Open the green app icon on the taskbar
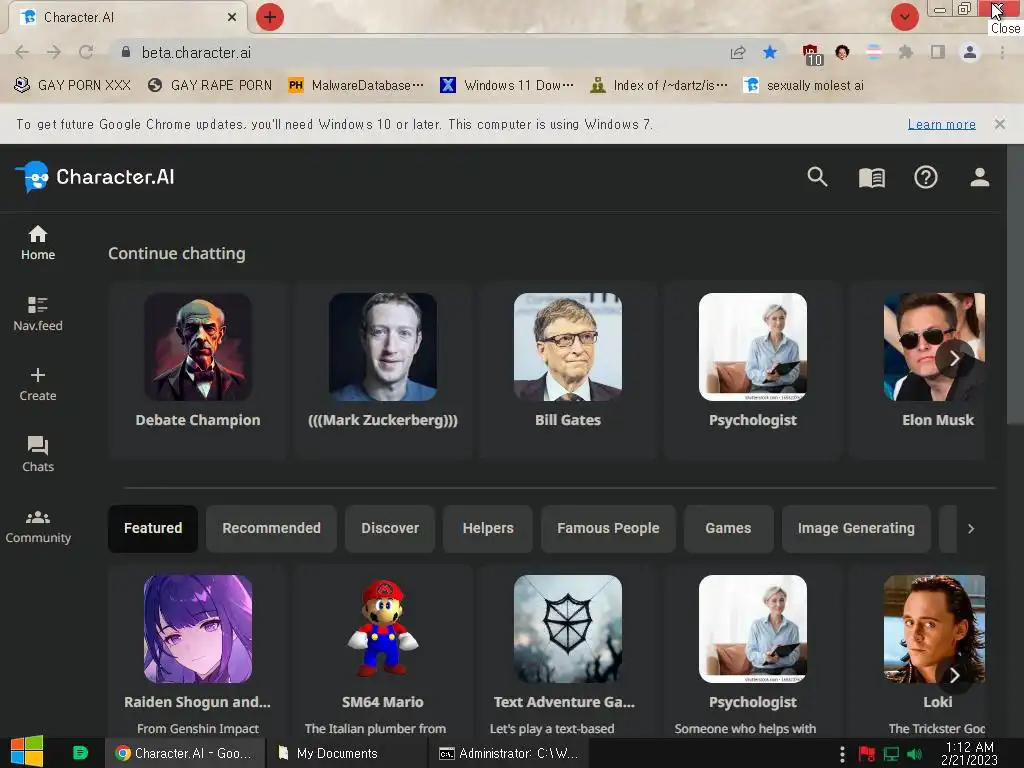 tap(80, 752)
